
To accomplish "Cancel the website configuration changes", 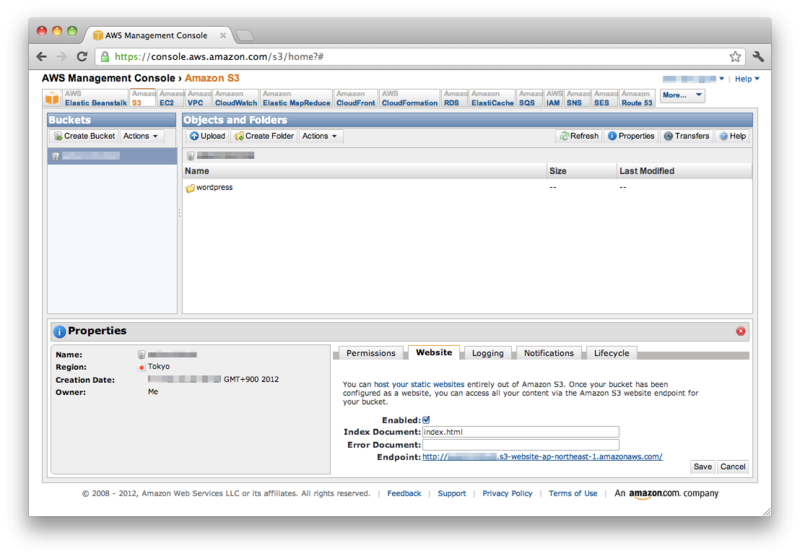I will click(x=733, y=467).
